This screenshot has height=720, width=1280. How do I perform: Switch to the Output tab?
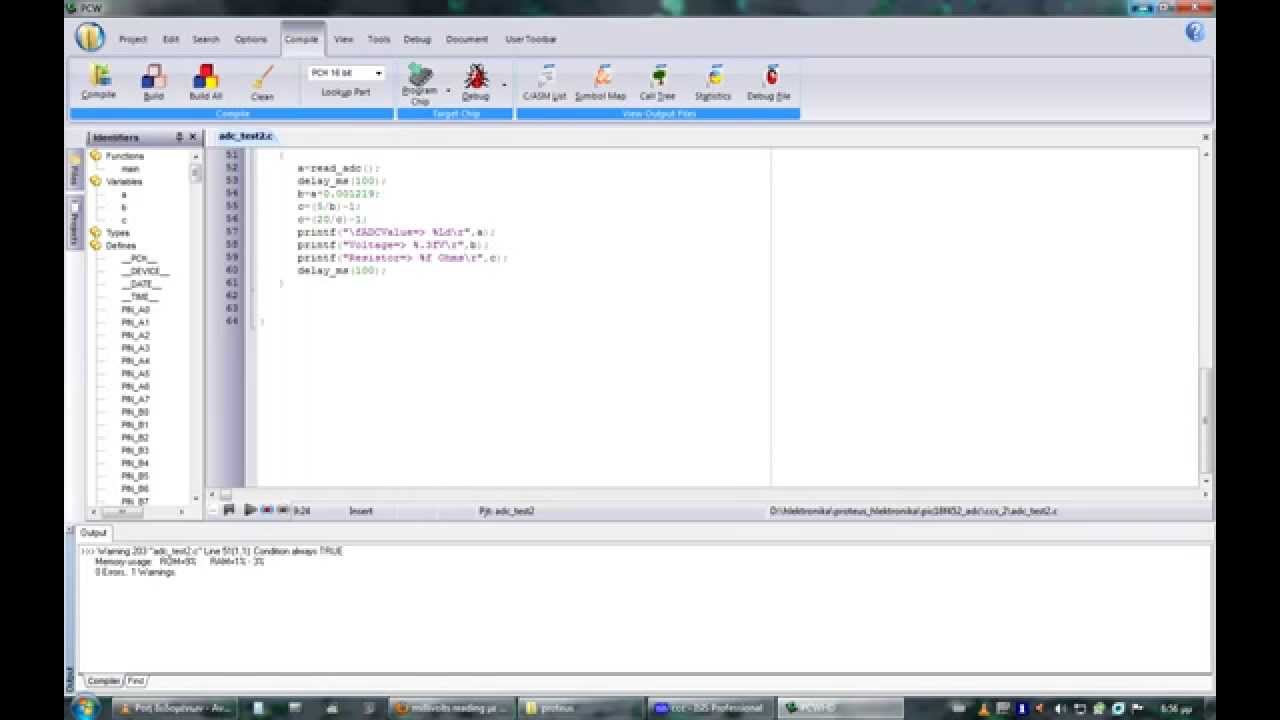[94, 533]
